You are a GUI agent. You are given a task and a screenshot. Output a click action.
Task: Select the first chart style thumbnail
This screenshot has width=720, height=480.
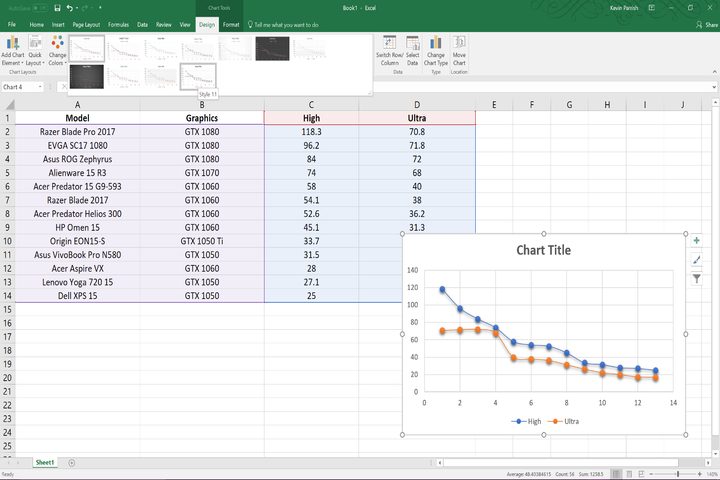tap(87, 48)
